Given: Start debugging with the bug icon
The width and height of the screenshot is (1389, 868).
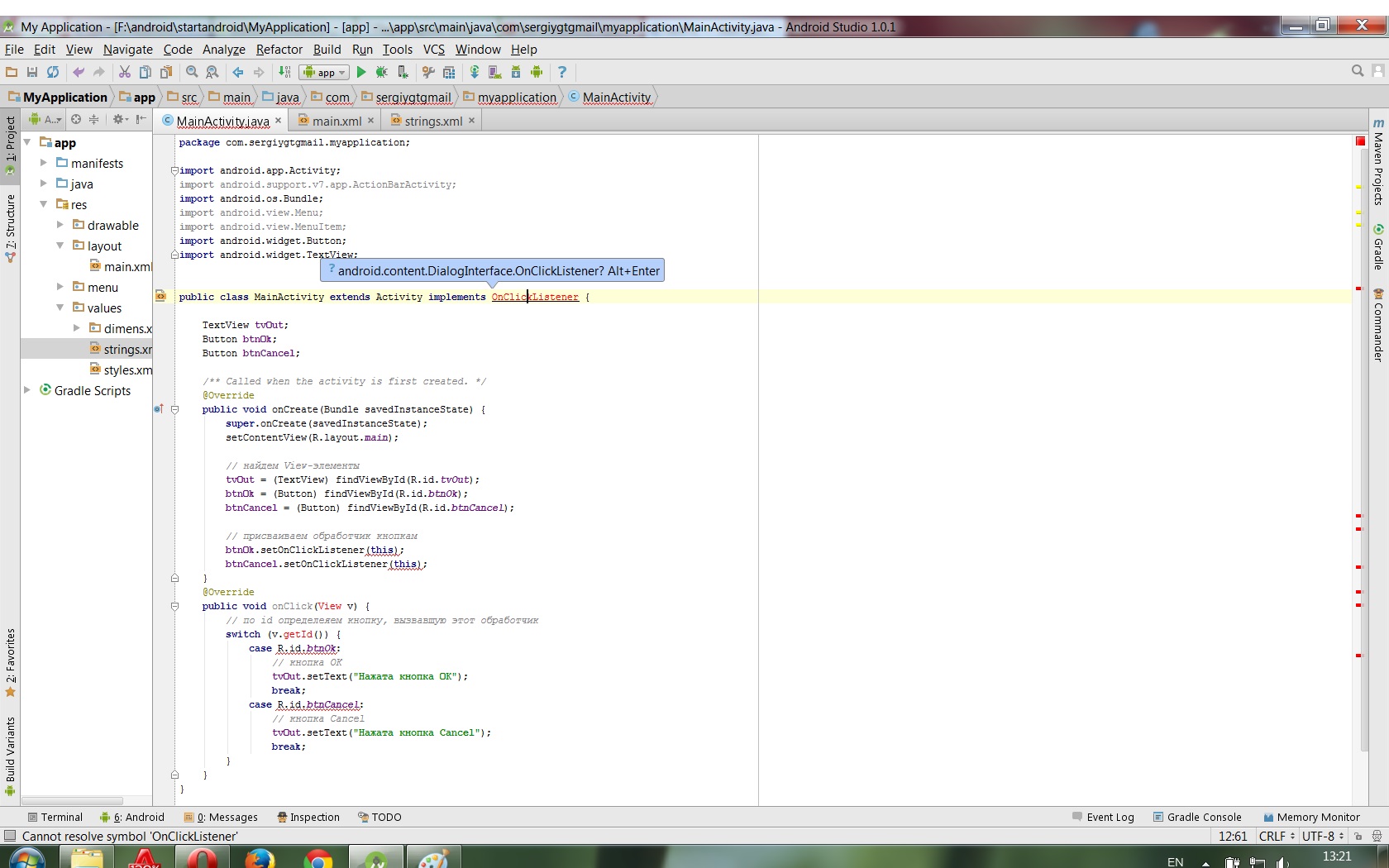Looking at the screenshot, I should point(382,72).
